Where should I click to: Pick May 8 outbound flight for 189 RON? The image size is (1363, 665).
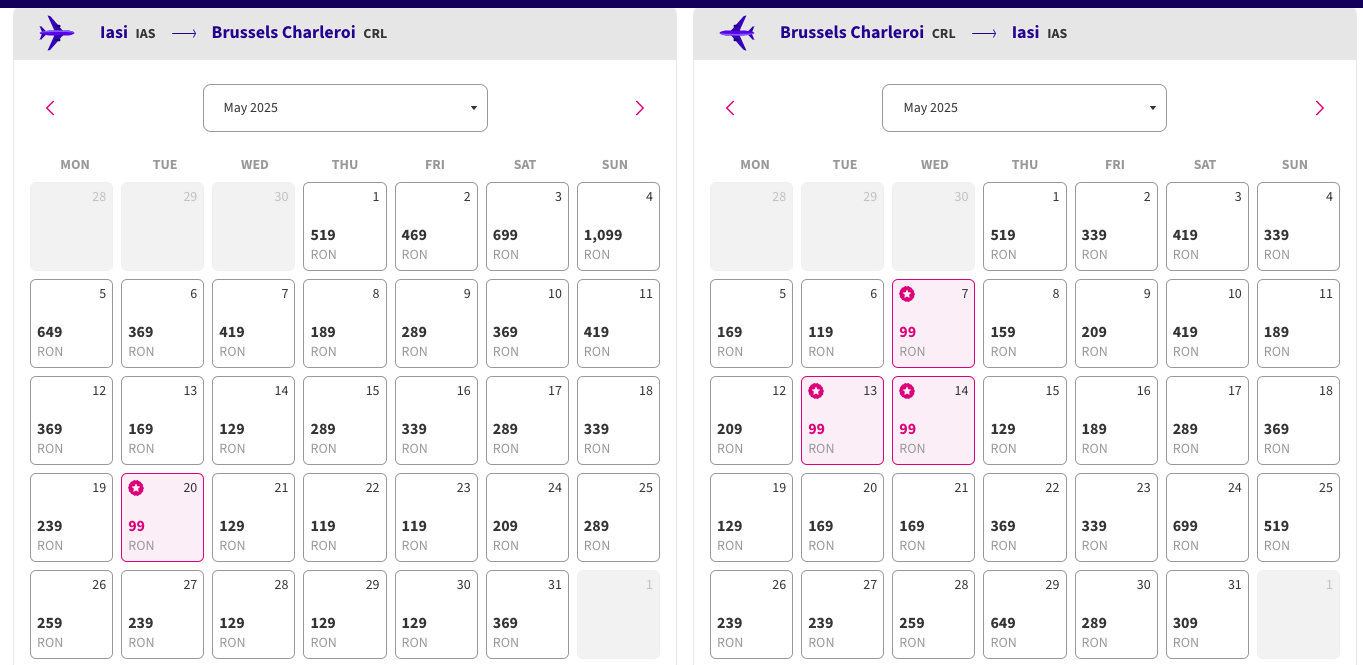click(344, 324)
